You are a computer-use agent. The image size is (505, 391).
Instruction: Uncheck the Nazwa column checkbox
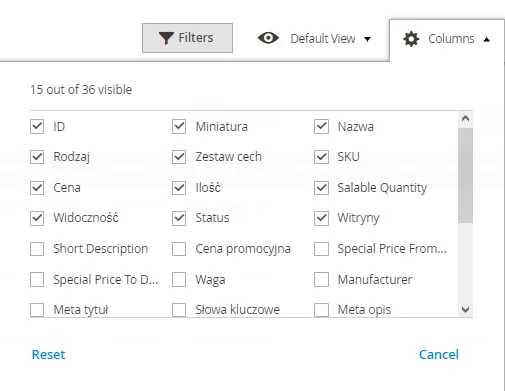[321, 127]
